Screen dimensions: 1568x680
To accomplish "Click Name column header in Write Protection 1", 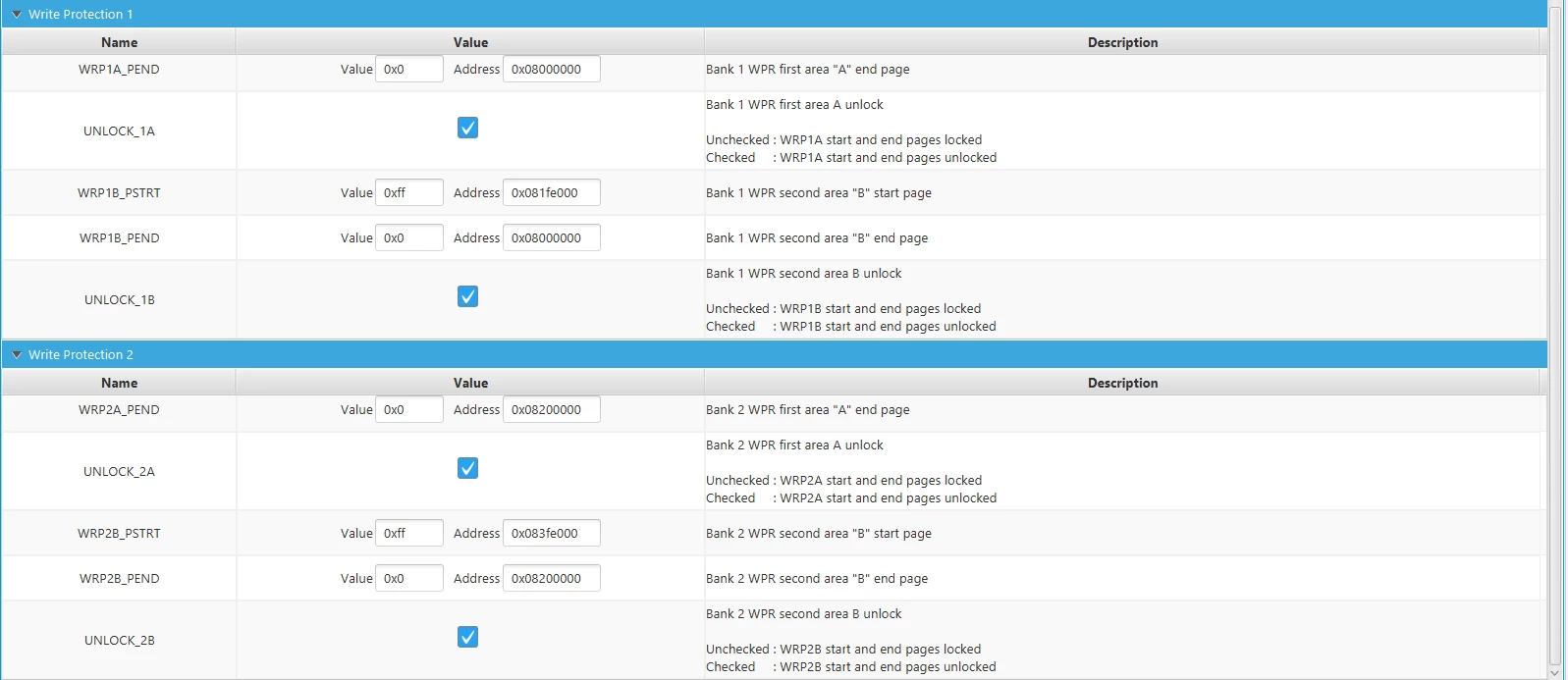I will (119, 42).
